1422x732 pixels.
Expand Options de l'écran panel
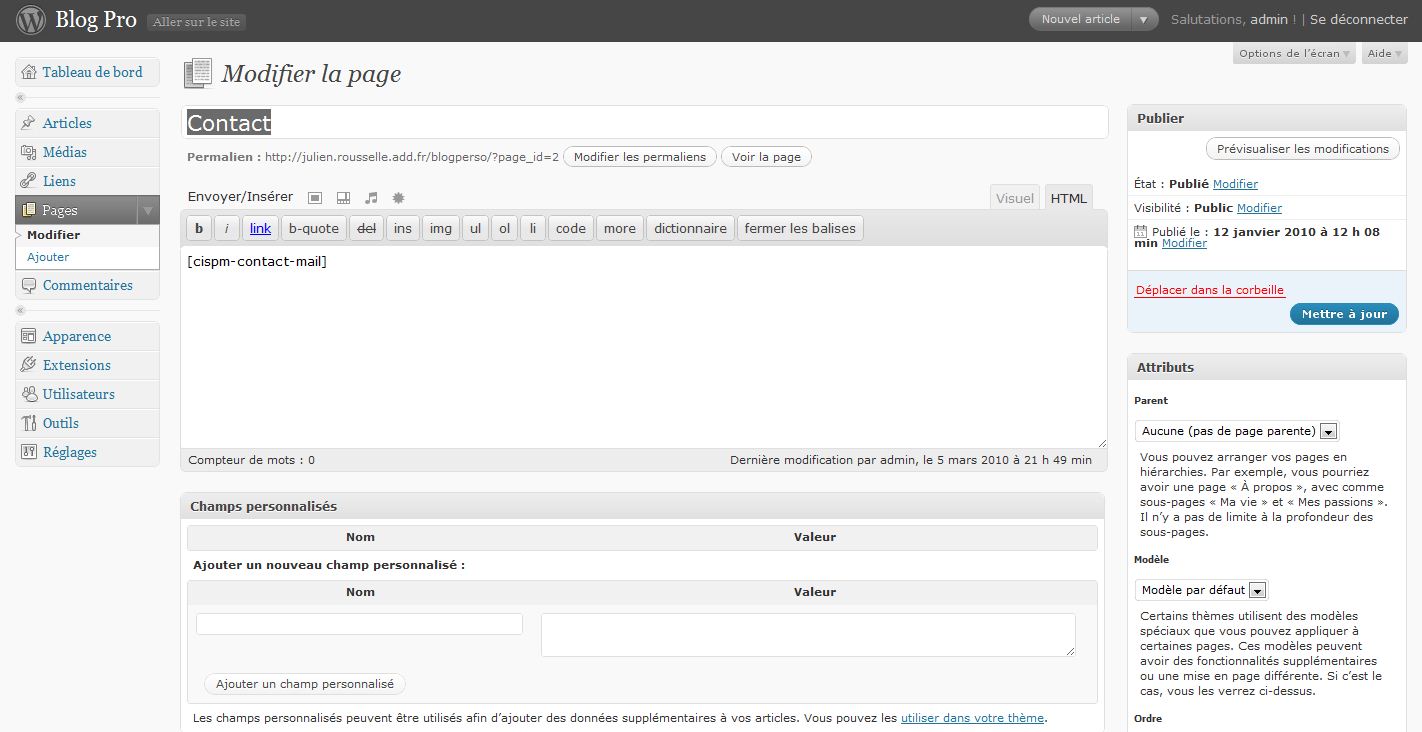pyautogui.click(x=1294, y=54)
